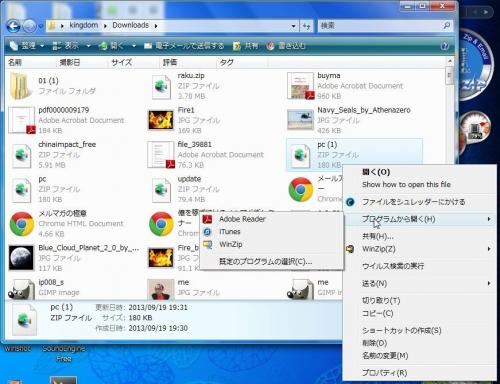Expand プログラムから開く(H) submenu
This screenshot has height=384, width=500.
click(419, 219)
